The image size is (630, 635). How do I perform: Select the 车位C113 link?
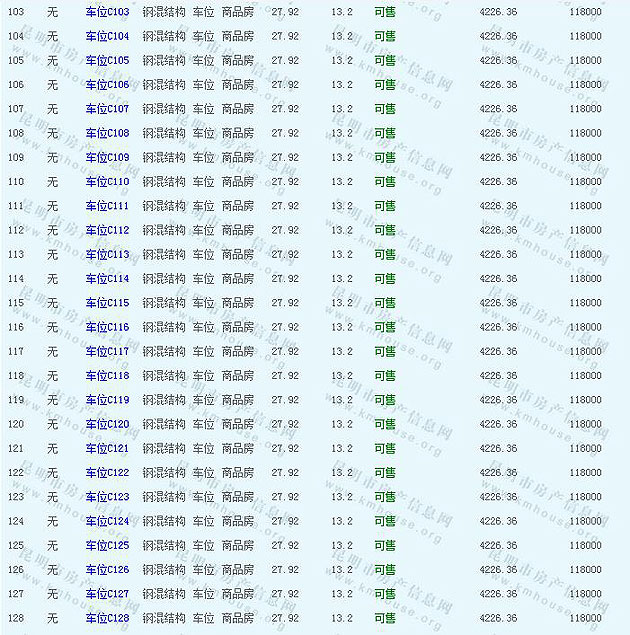click(x=107, y=255)
